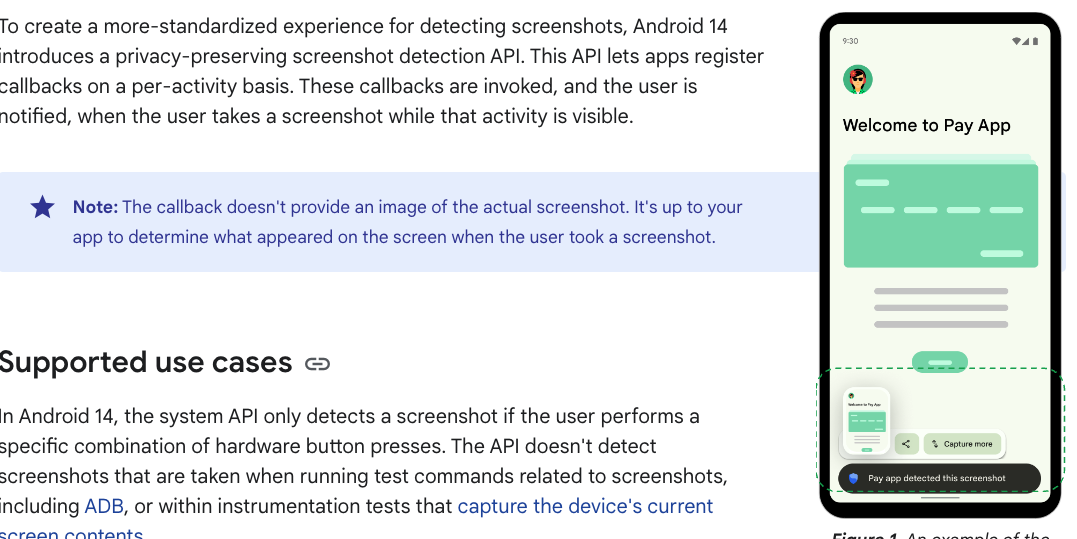Click the Figure 1 caption text
This screenshot has height=539, width=1077.
point(941,534)
